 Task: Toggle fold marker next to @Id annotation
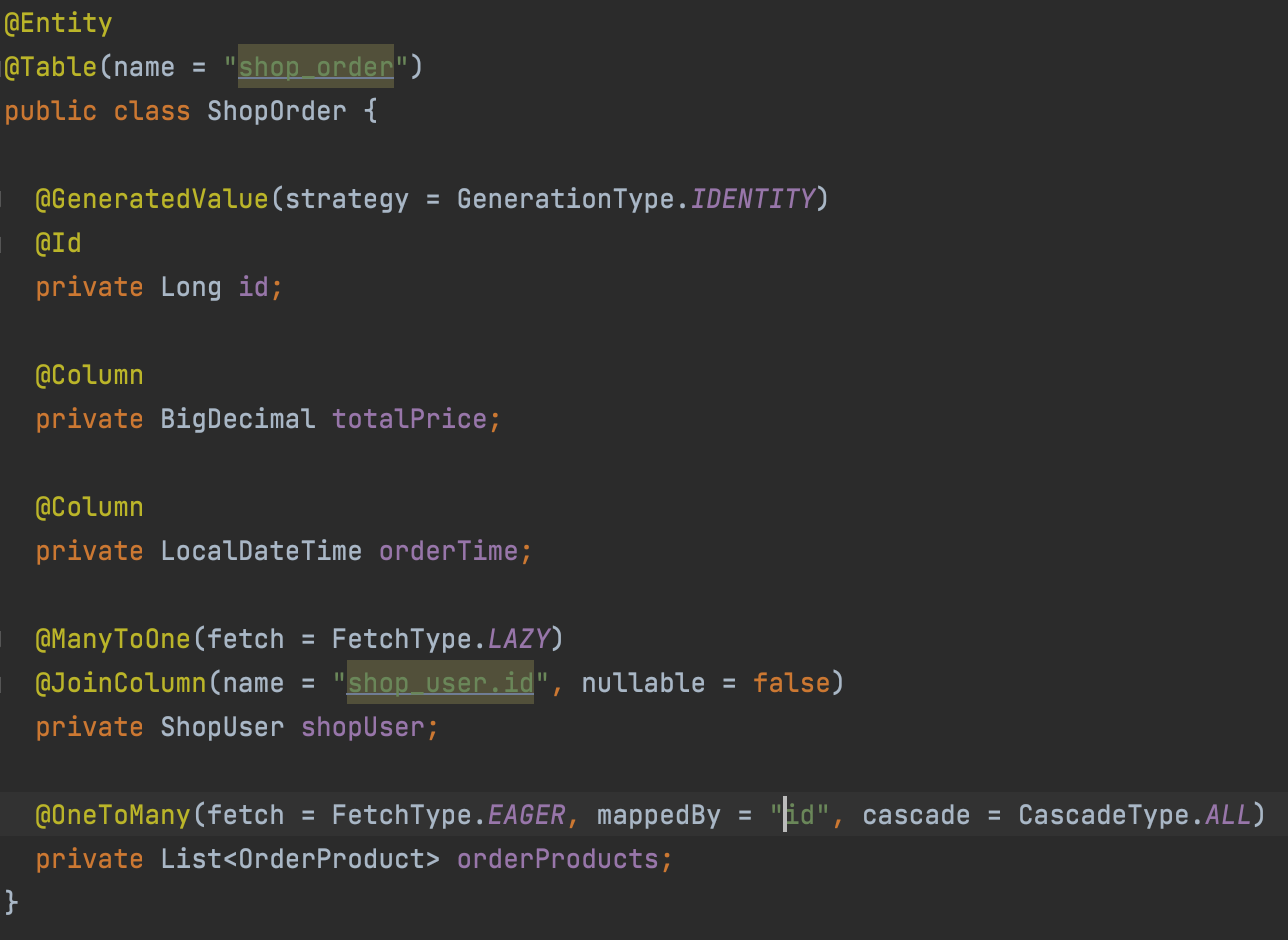point(2,243)
